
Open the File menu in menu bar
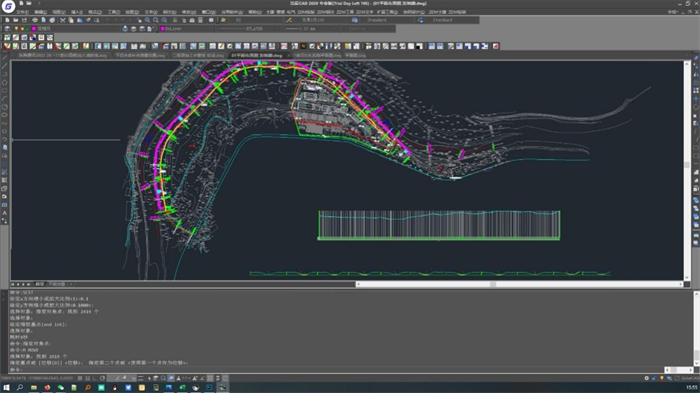tap(23, 12)
